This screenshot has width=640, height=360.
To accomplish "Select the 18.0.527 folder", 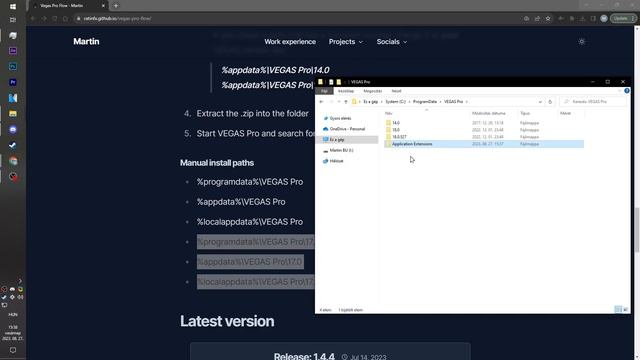I will (399, 137).
